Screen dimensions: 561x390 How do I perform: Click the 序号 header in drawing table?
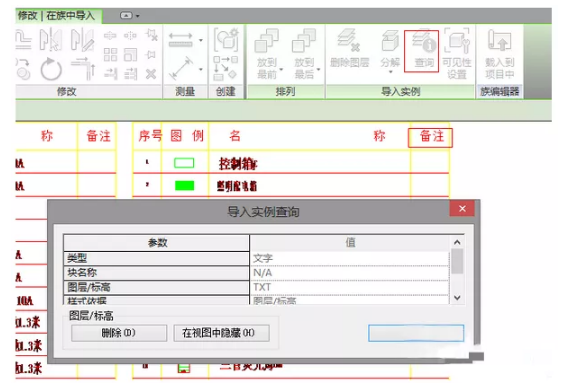150,136
